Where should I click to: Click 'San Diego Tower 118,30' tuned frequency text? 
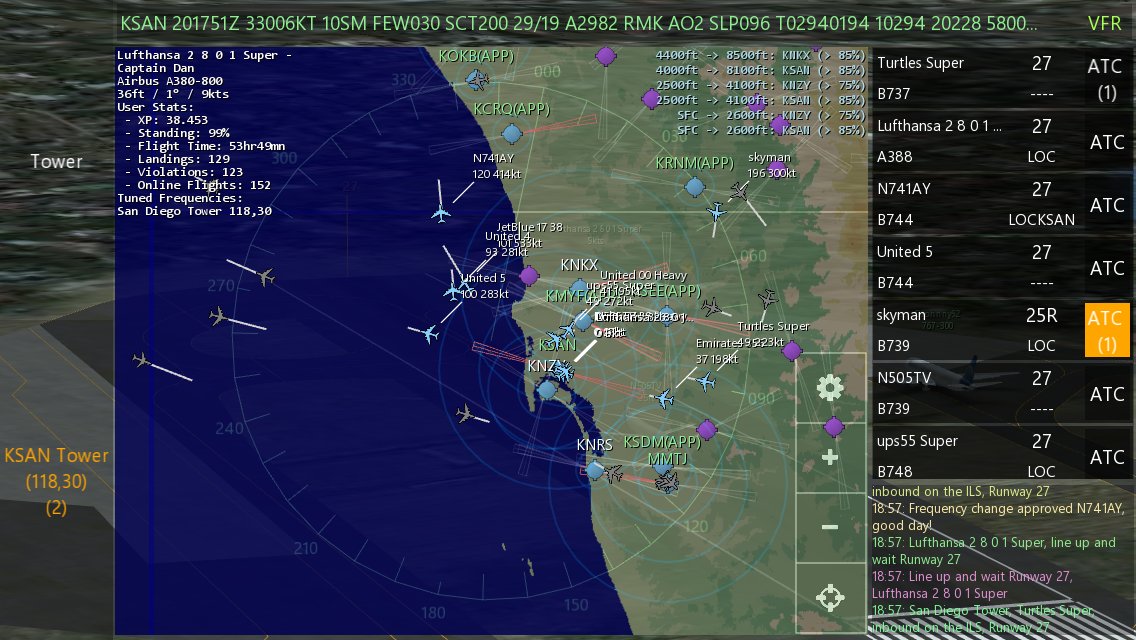[x=194, y=211]
